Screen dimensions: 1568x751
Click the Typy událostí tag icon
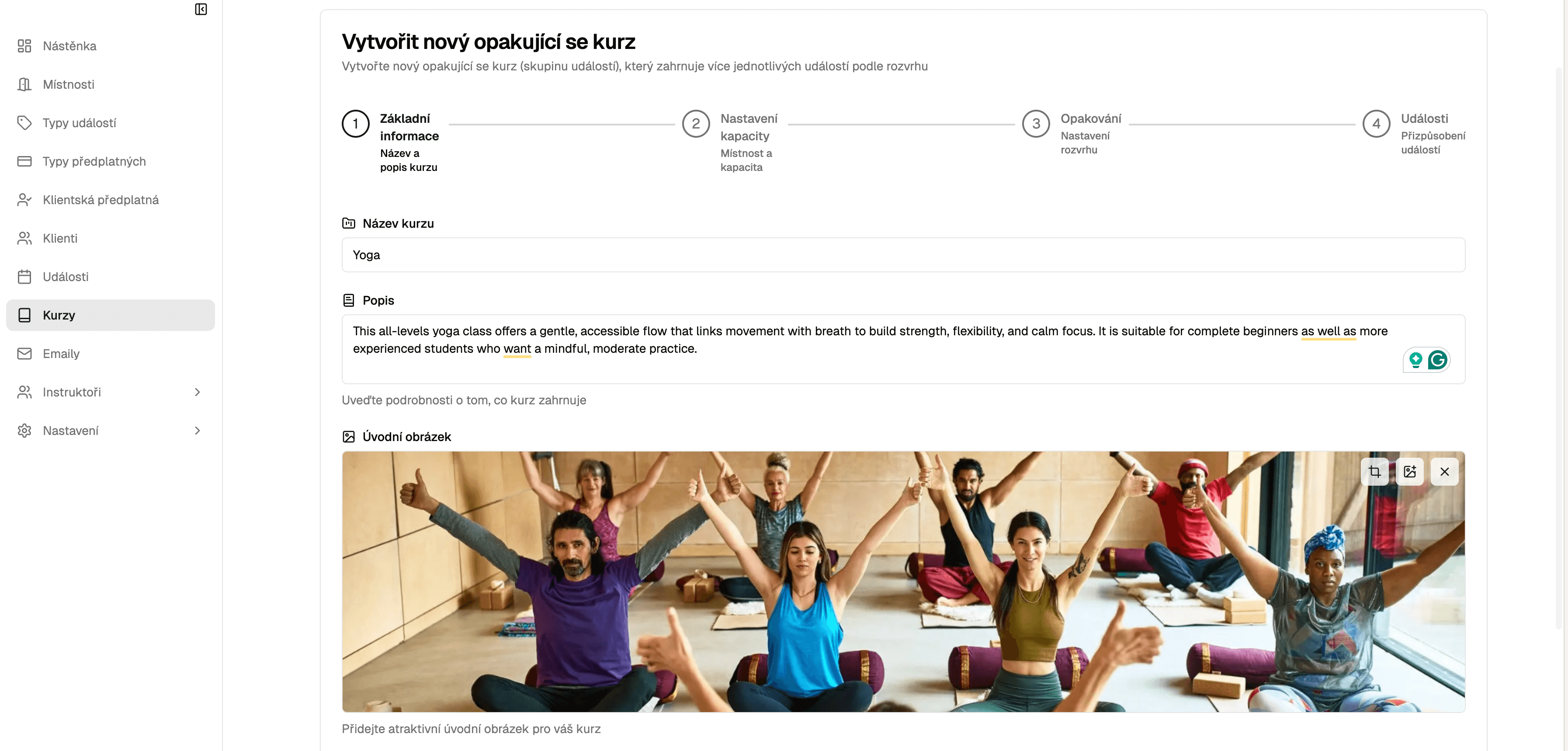(x=24, y=123)
